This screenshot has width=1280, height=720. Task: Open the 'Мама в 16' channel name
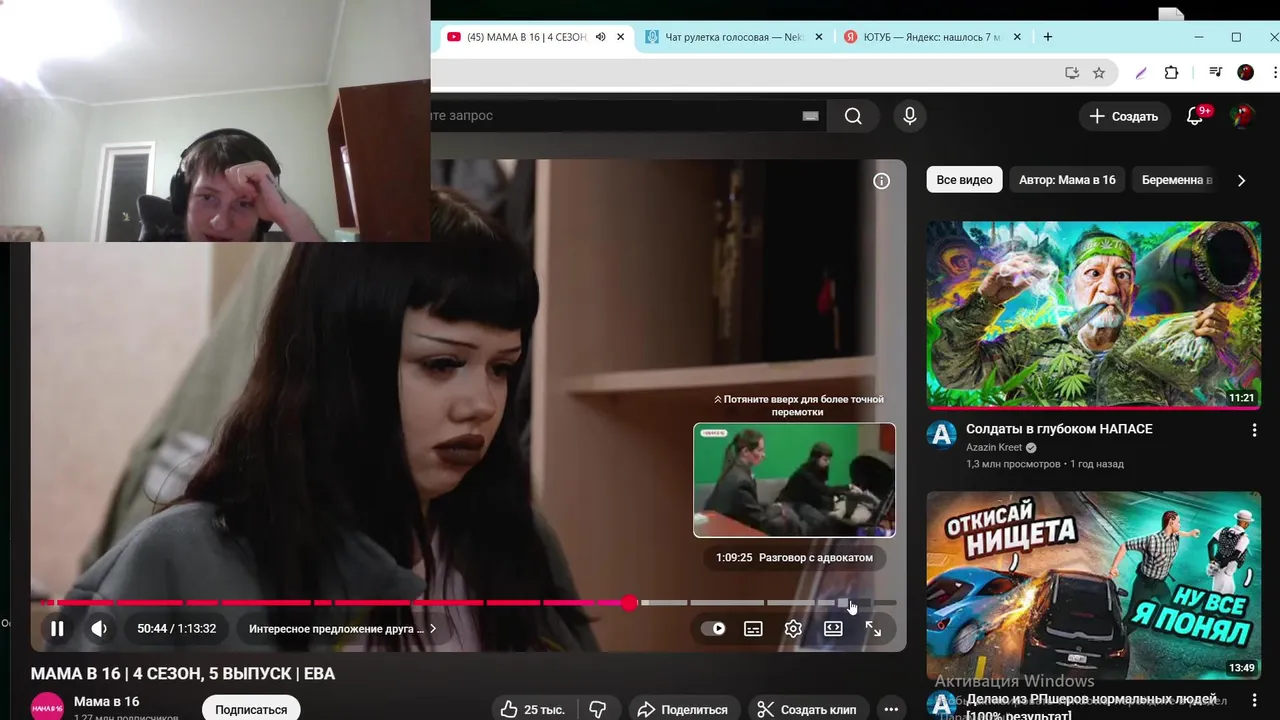(106, 701)
